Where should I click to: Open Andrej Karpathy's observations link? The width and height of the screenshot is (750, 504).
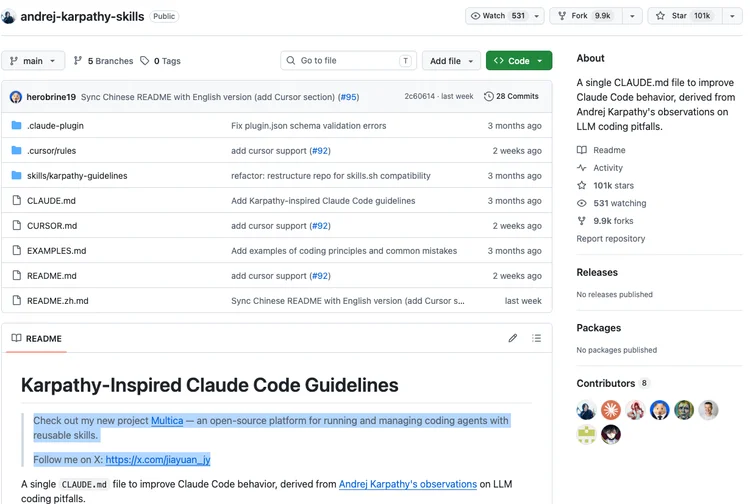408,484
